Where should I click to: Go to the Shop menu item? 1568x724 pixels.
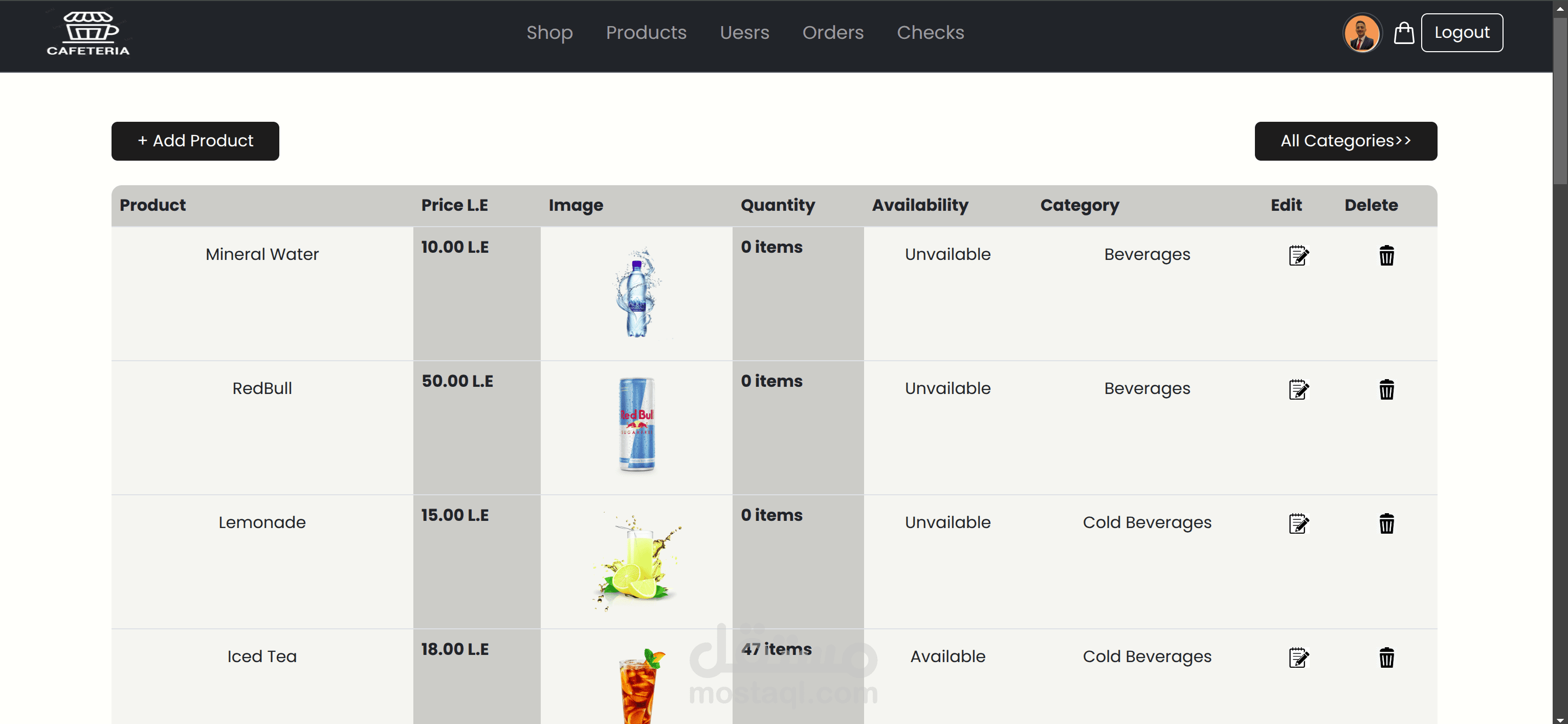[x=549, y=32]
